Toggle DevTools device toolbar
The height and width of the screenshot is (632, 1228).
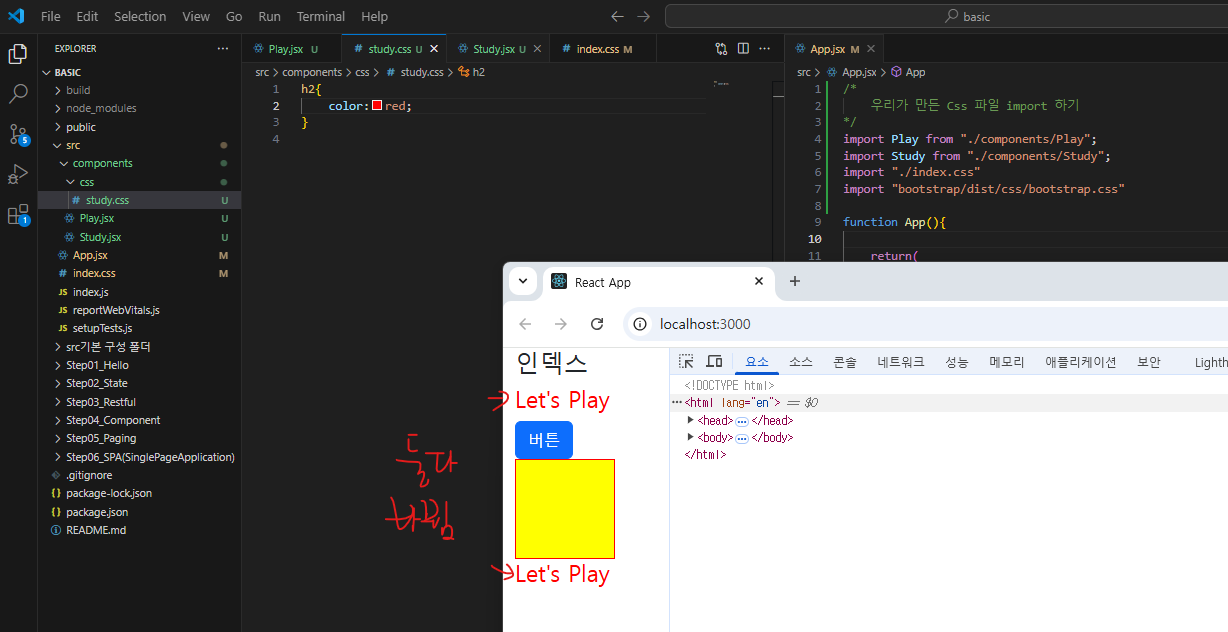tap(714, 362)
